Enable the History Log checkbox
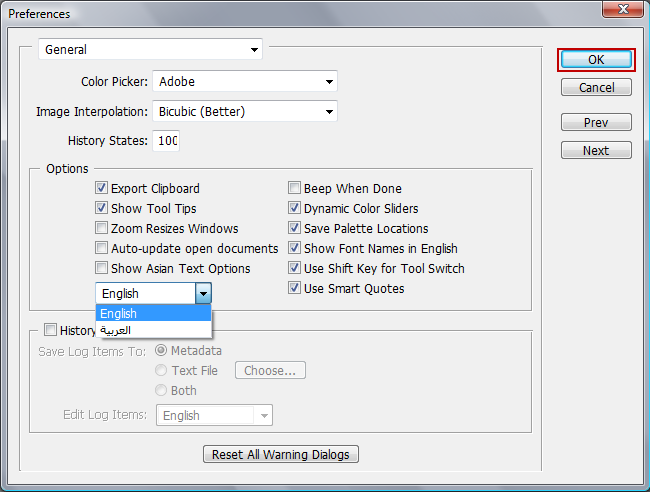The image size is (650, 492). [x=51, y=330]
